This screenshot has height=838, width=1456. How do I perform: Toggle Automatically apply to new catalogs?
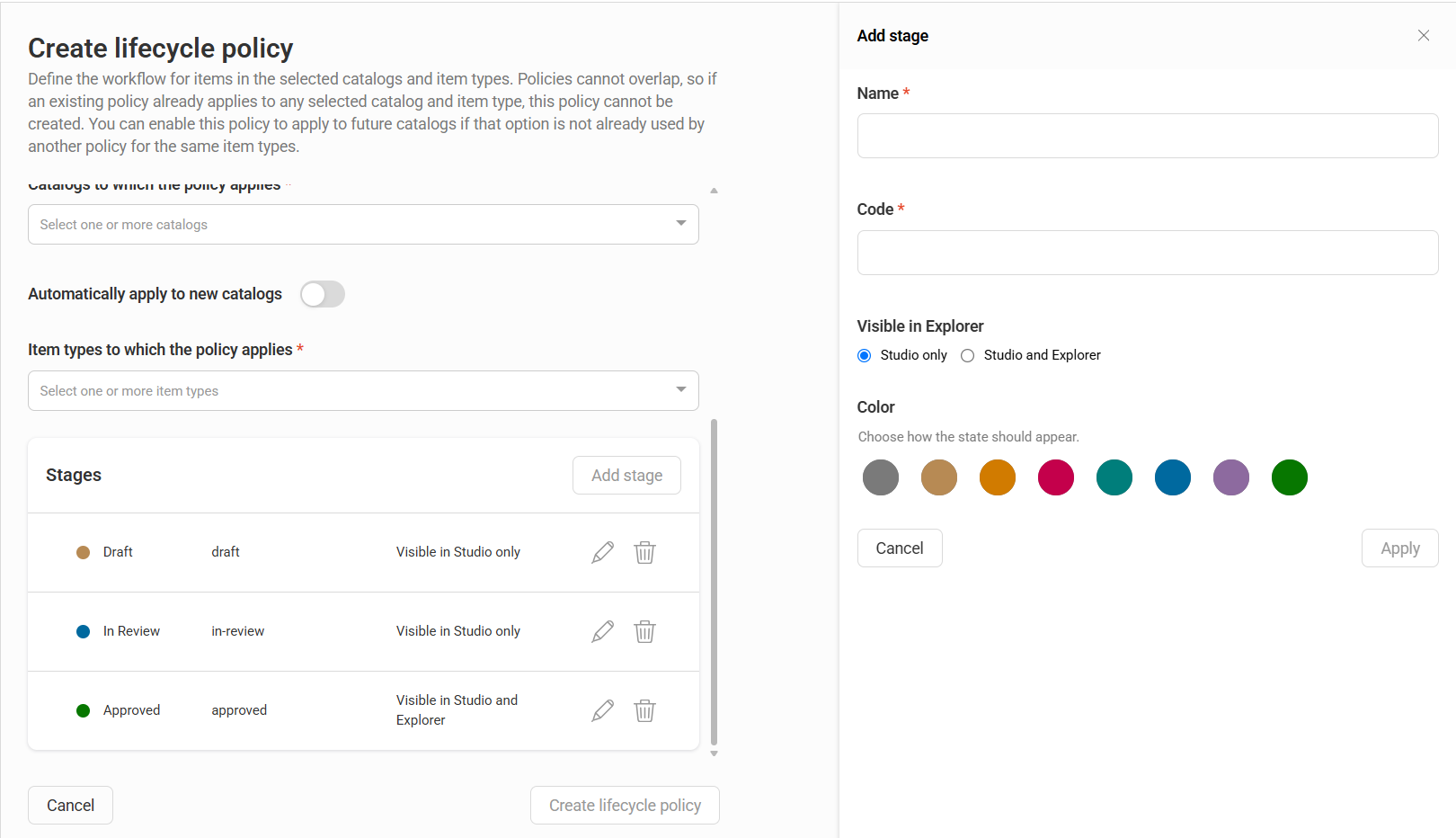323,294
